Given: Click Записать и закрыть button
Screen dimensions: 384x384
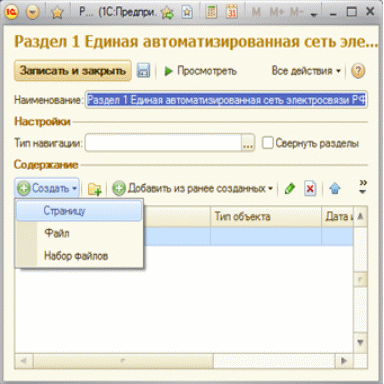Looking at the screenshot, I should (73, 71).
